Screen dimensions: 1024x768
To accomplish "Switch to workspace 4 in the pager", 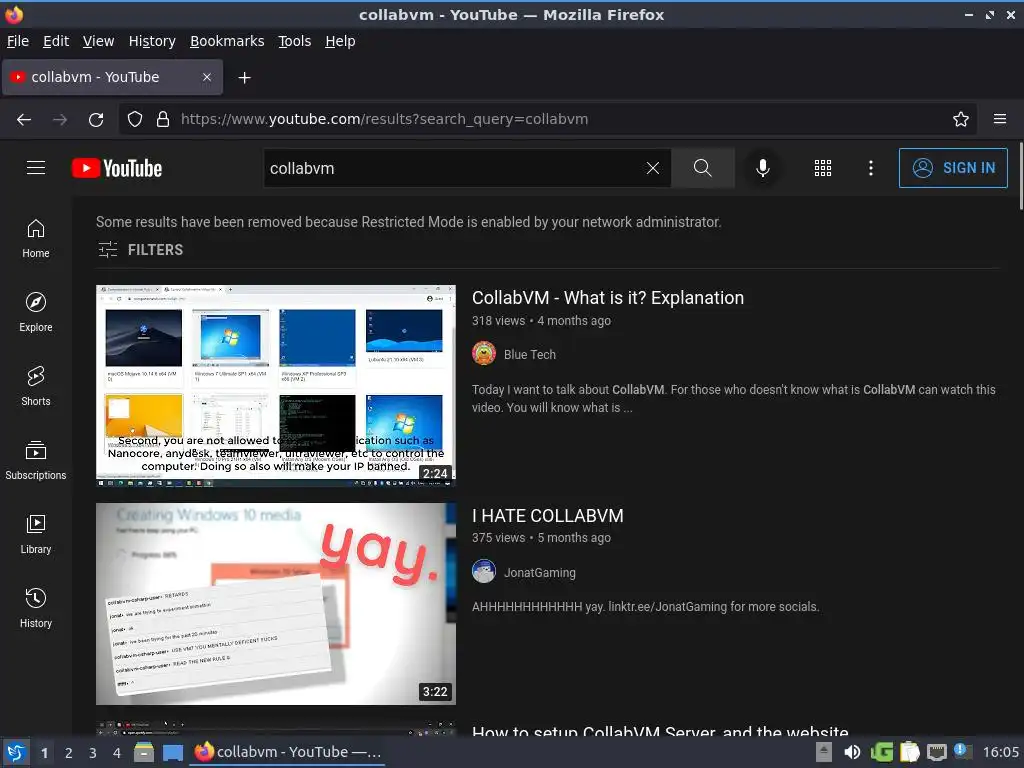I will pyautogui.click(x=117, y=753).
